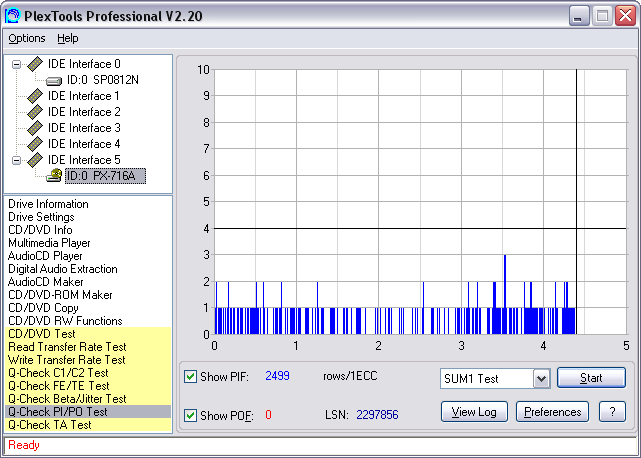Select IDE Interface 4 label

[x=84, y=144]
